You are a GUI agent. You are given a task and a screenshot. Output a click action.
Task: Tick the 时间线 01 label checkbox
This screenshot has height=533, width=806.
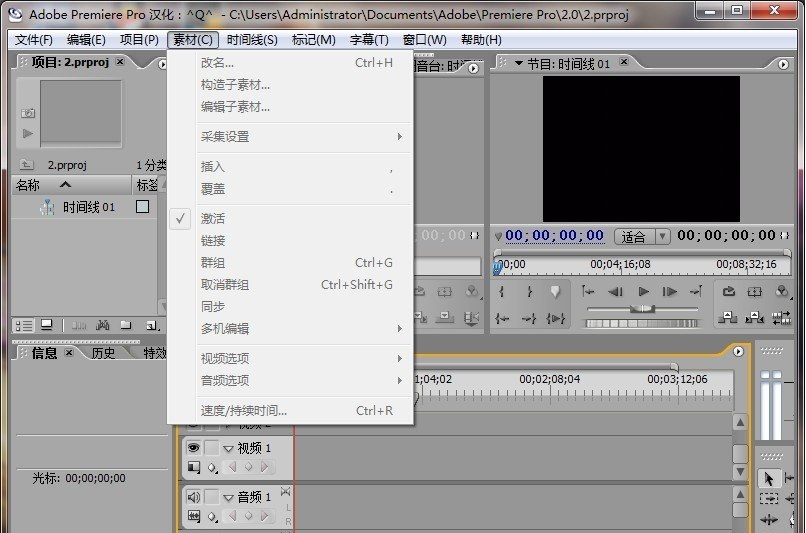point(142,207)
